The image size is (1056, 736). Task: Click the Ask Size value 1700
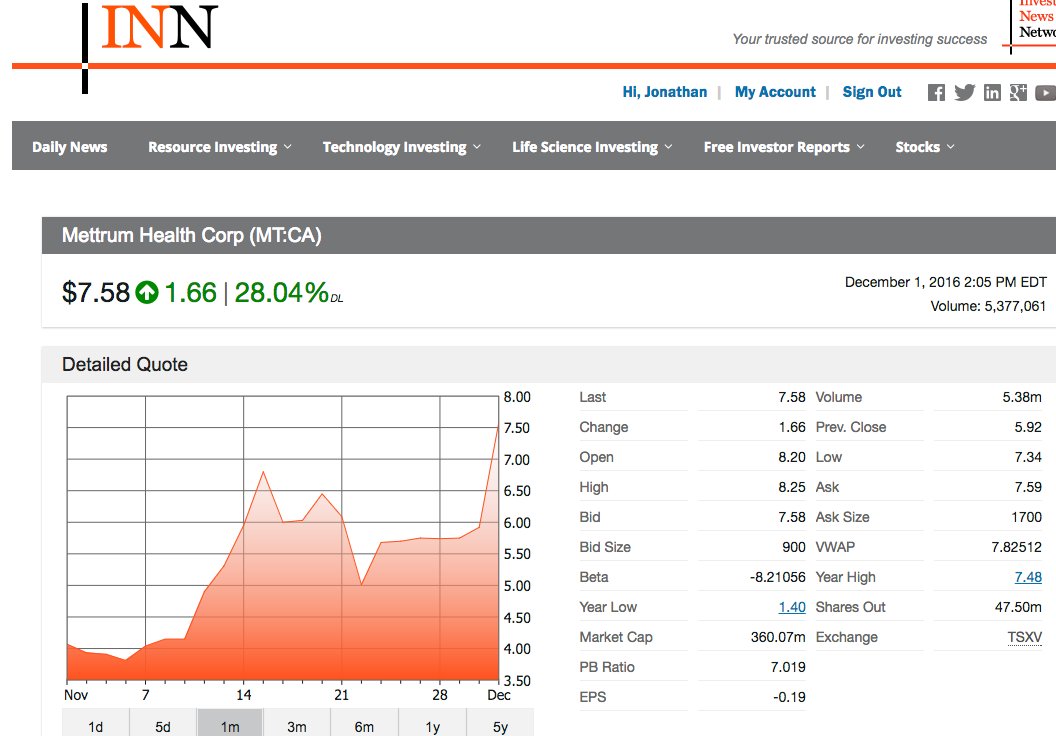click(1026, 517)
